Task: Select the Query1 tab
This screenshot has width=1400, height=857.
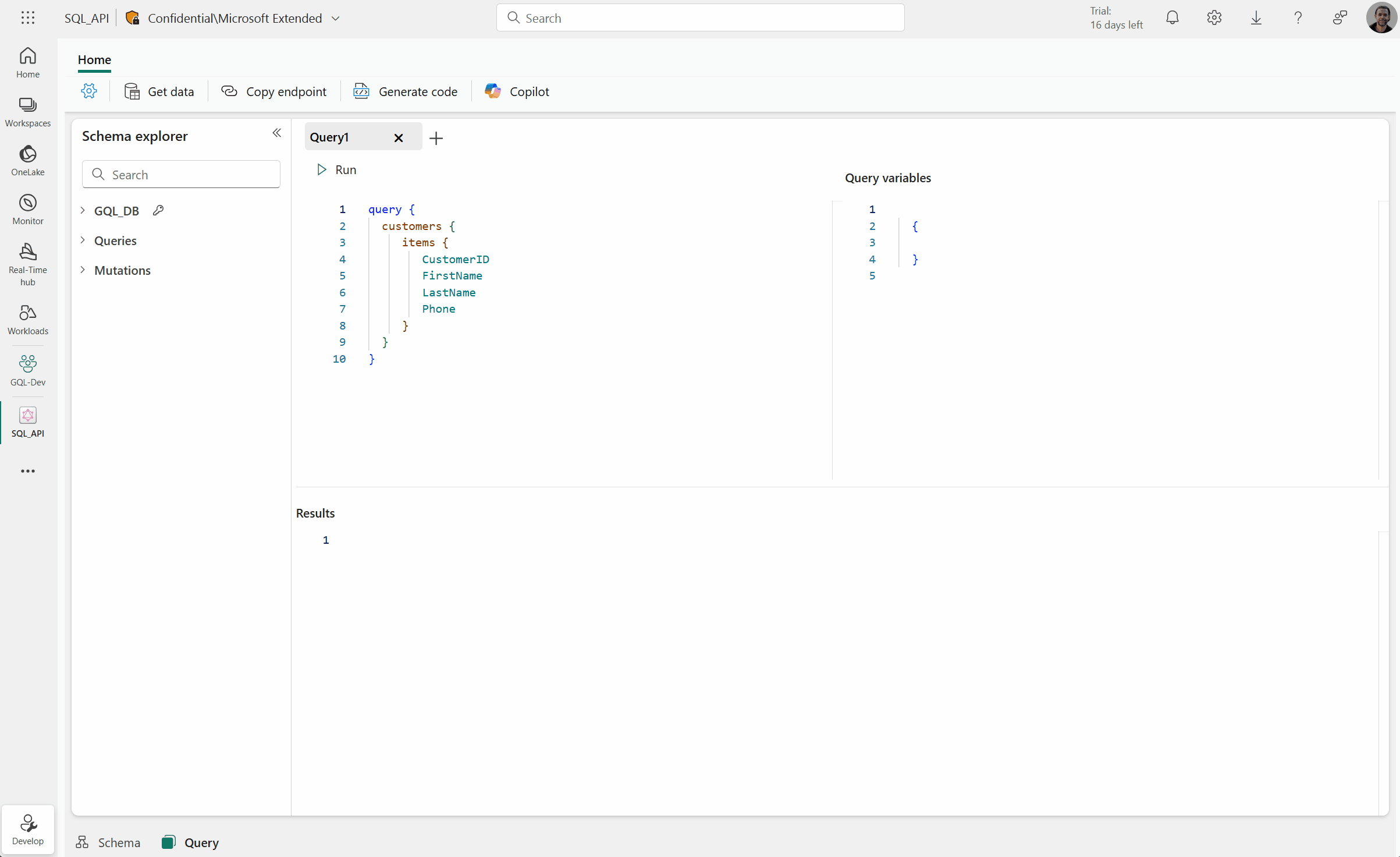Action: coord(330,137)
